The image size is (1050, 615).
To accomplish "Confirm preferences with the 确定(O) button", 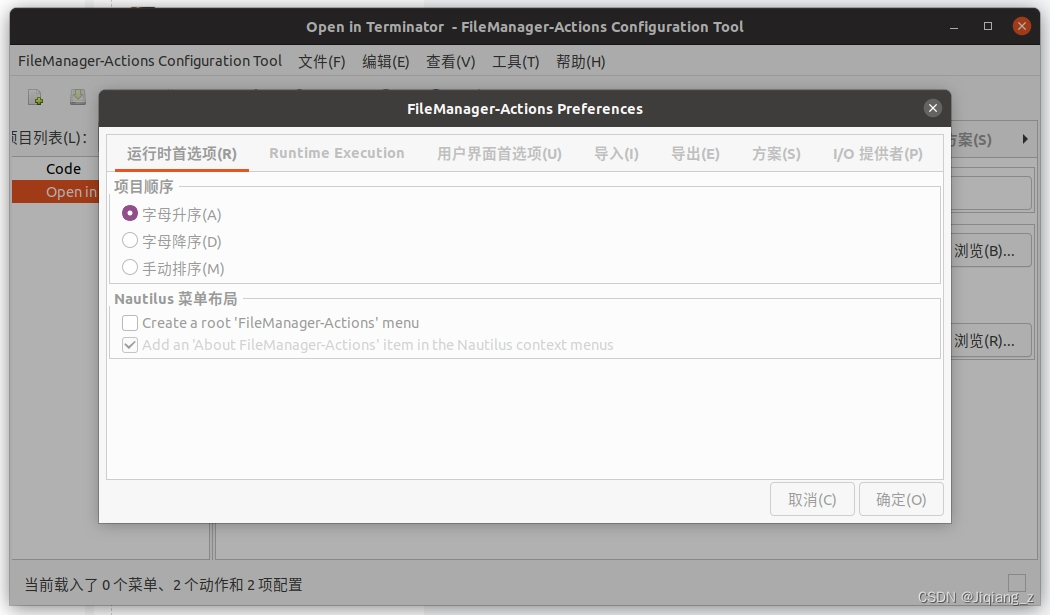I will [x=901, y=499].
